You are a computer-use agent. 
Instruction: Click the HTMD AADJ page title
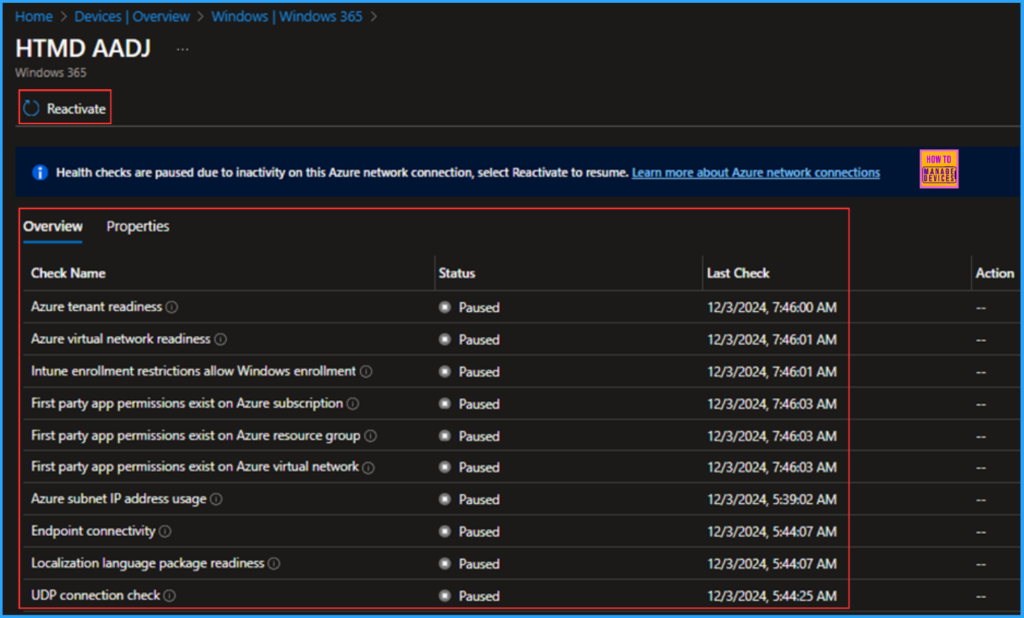(83, 48)
